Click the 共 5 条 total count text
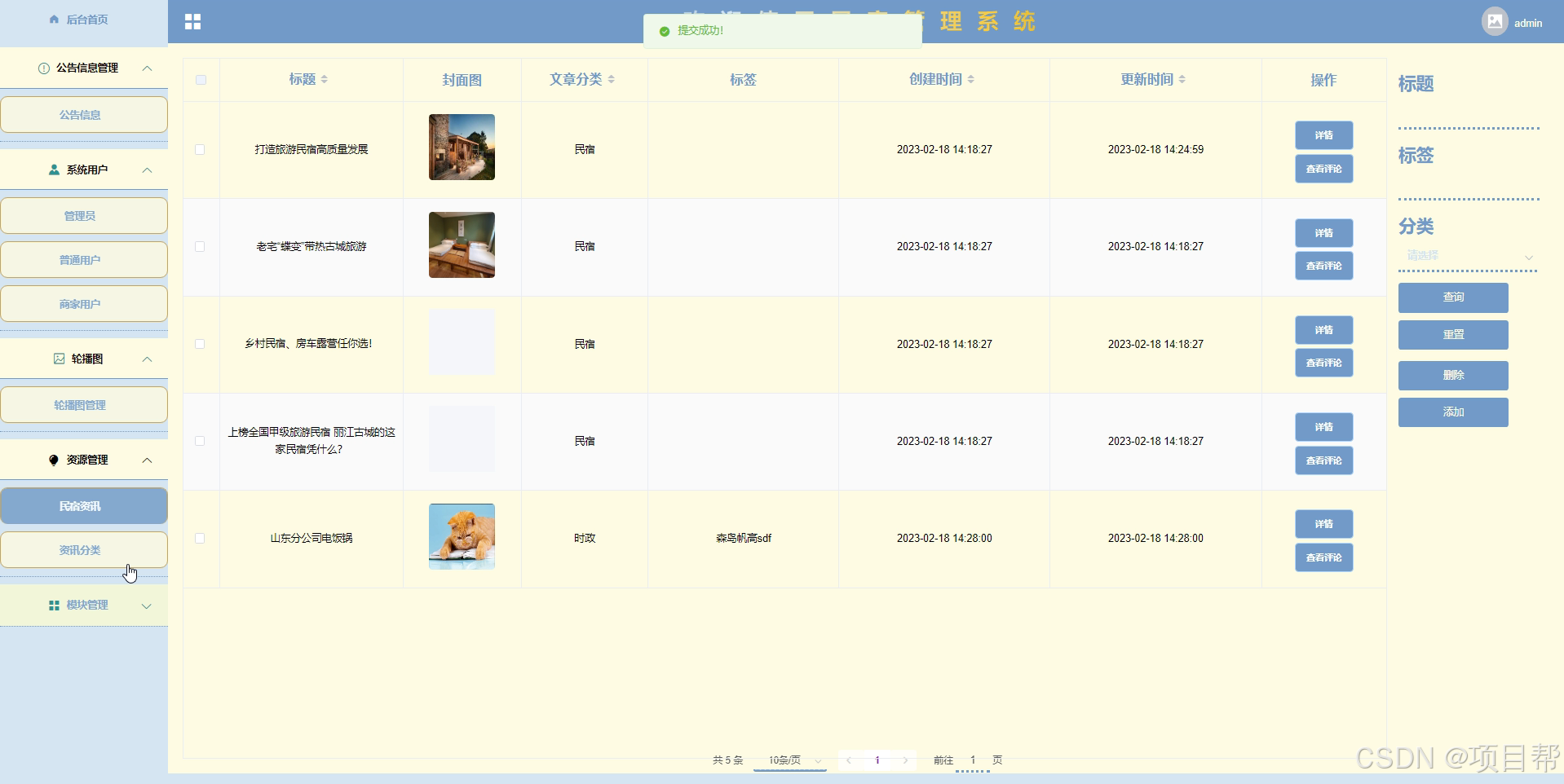 pyautogui.click(x=727, y=760)
